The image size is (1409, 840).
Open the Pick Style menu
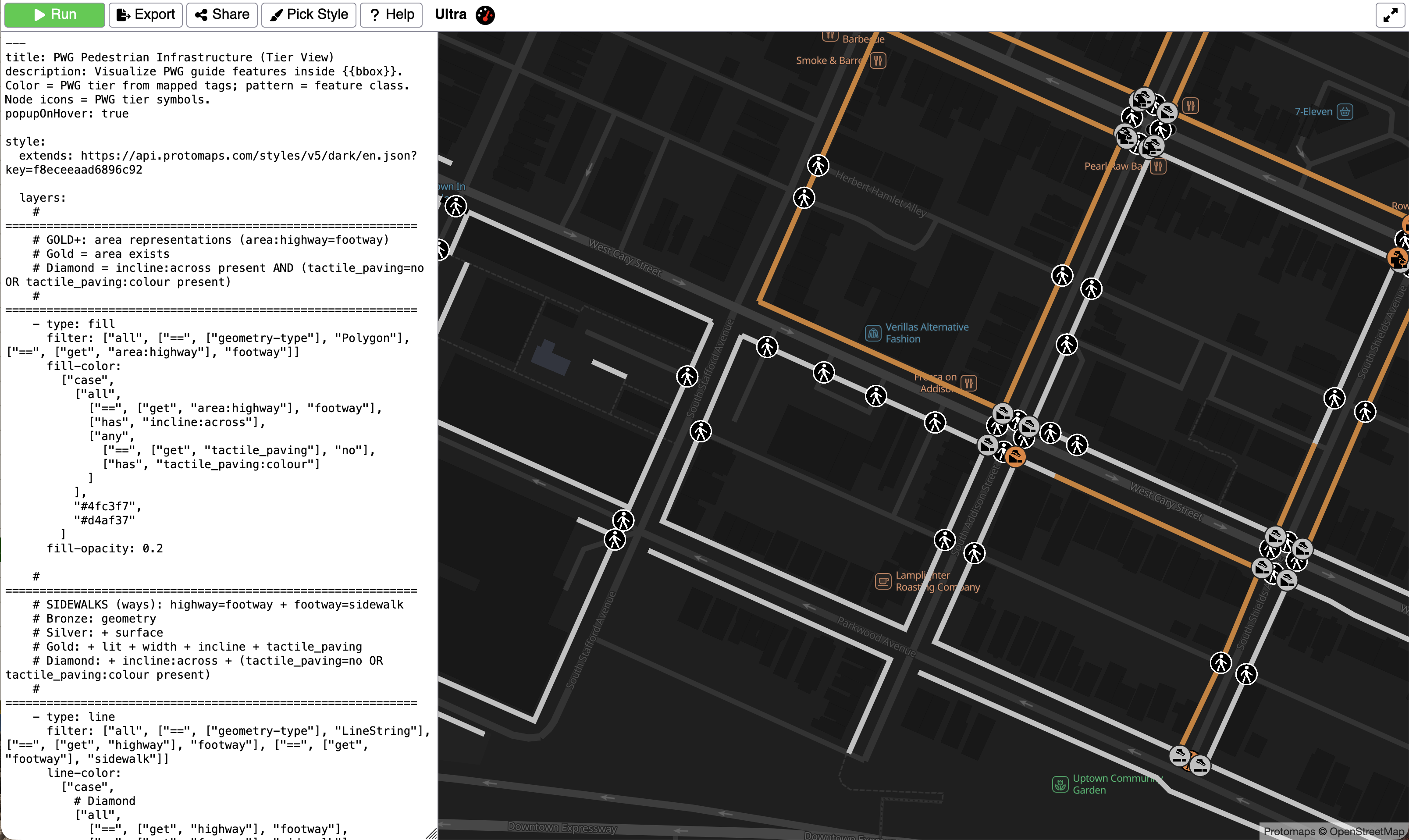tap(308, 15)
